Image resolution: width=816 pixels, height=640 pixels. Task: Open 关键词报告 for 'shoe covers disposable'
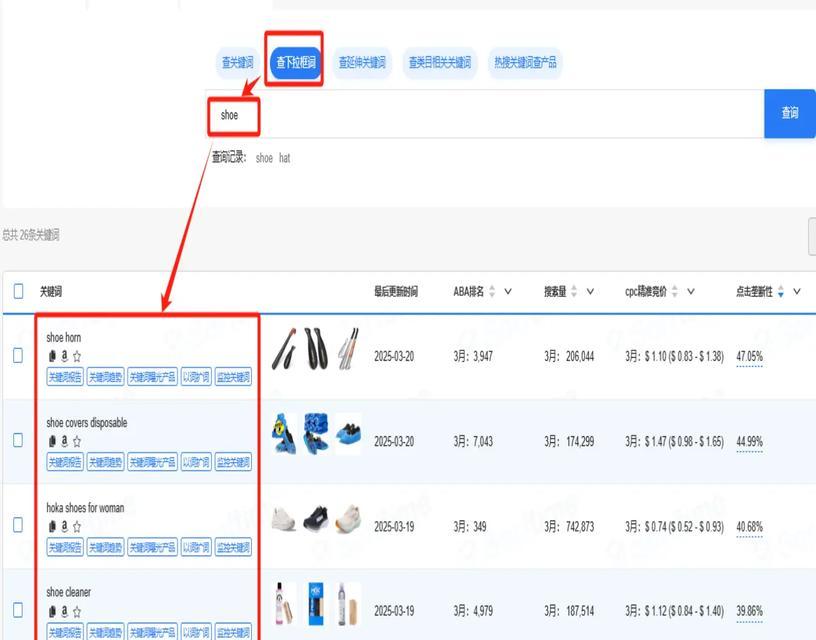coord(65,462)
